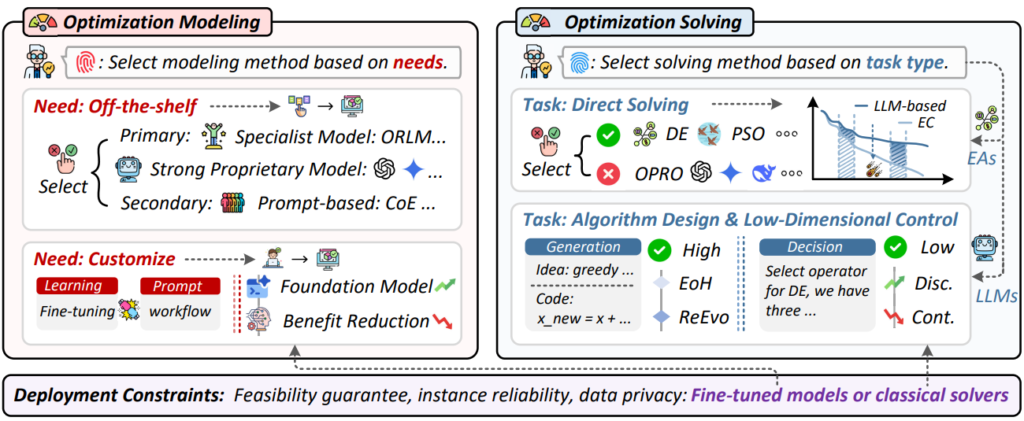1024x421 pixels.
Task: Click the whale DeepSeek icon in Direct Solving
Action: 761,172
